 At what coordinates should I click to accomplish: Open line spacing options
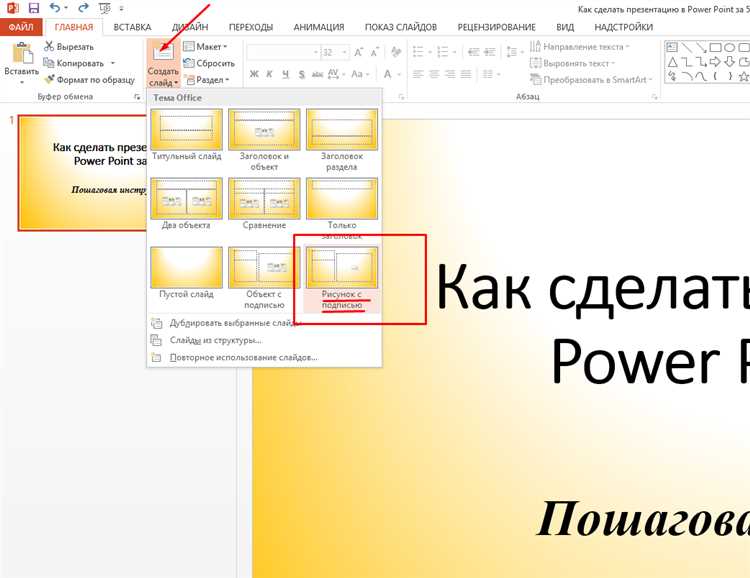[514, 52]
